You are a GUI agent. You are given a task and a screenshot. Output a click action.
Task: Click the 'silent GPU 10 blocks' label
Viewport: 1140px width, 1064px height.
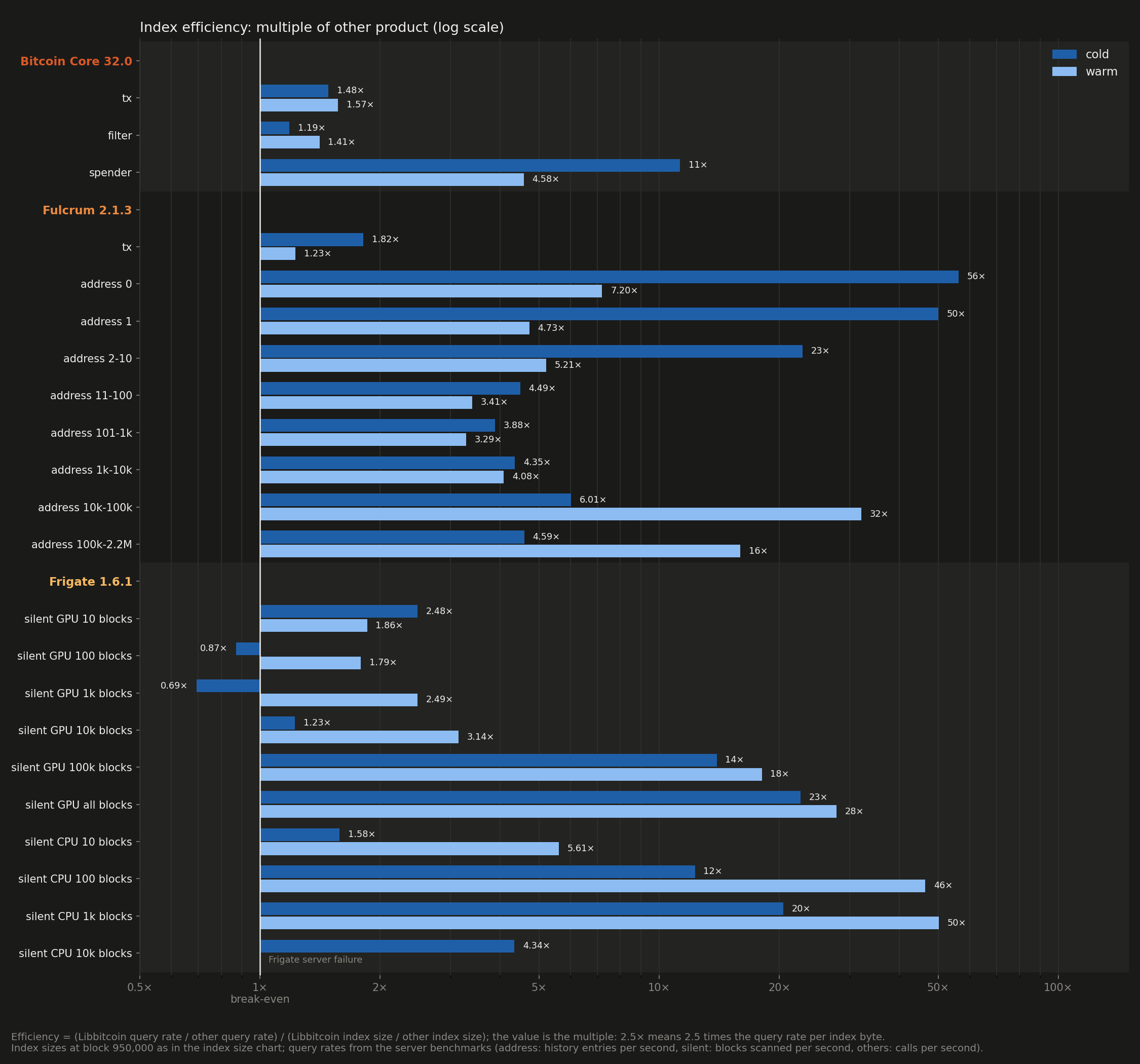click(78, 619)
